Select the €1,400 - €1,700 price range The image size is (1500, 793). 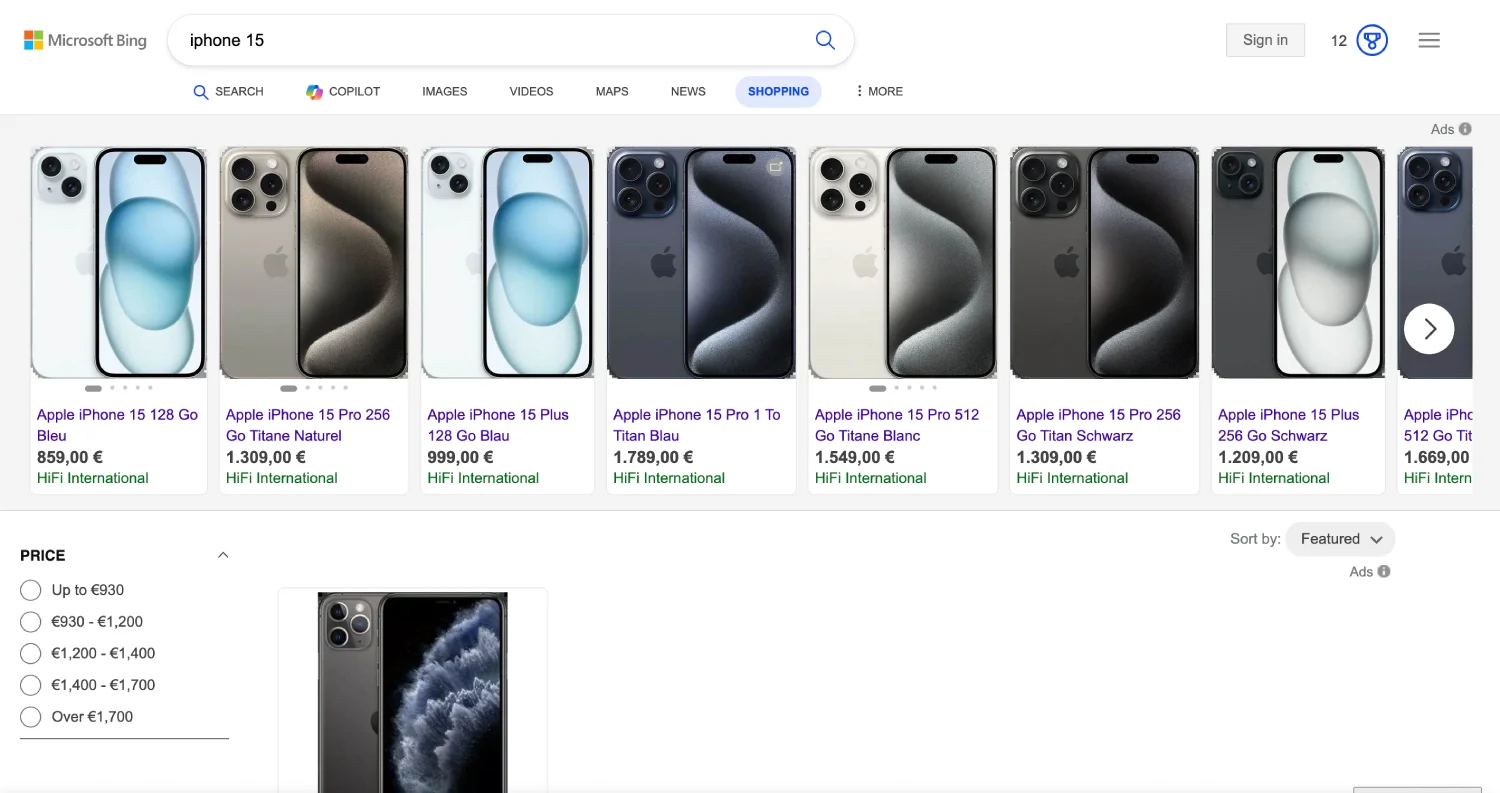coord(31,685)
